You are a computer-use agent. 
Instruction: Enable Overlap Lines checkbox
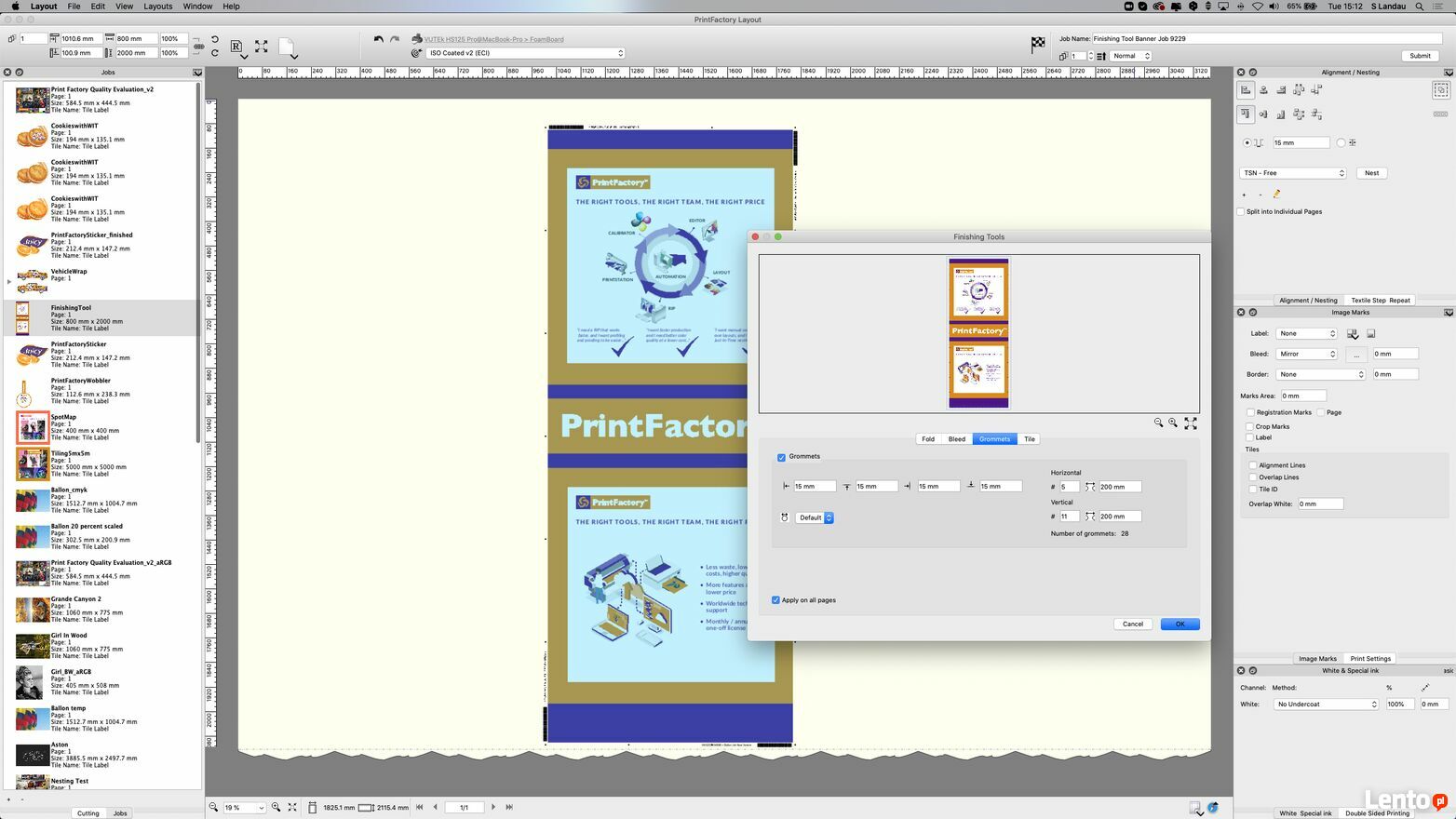(1253, 477)
